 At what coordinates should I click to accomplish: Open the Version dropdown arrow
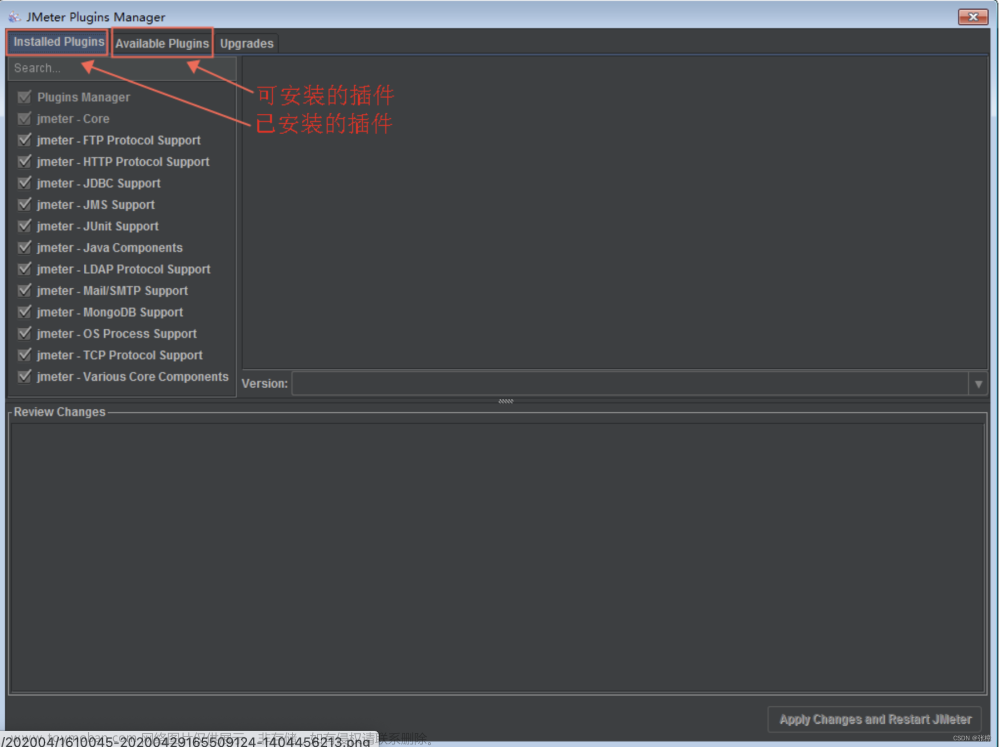978,384
